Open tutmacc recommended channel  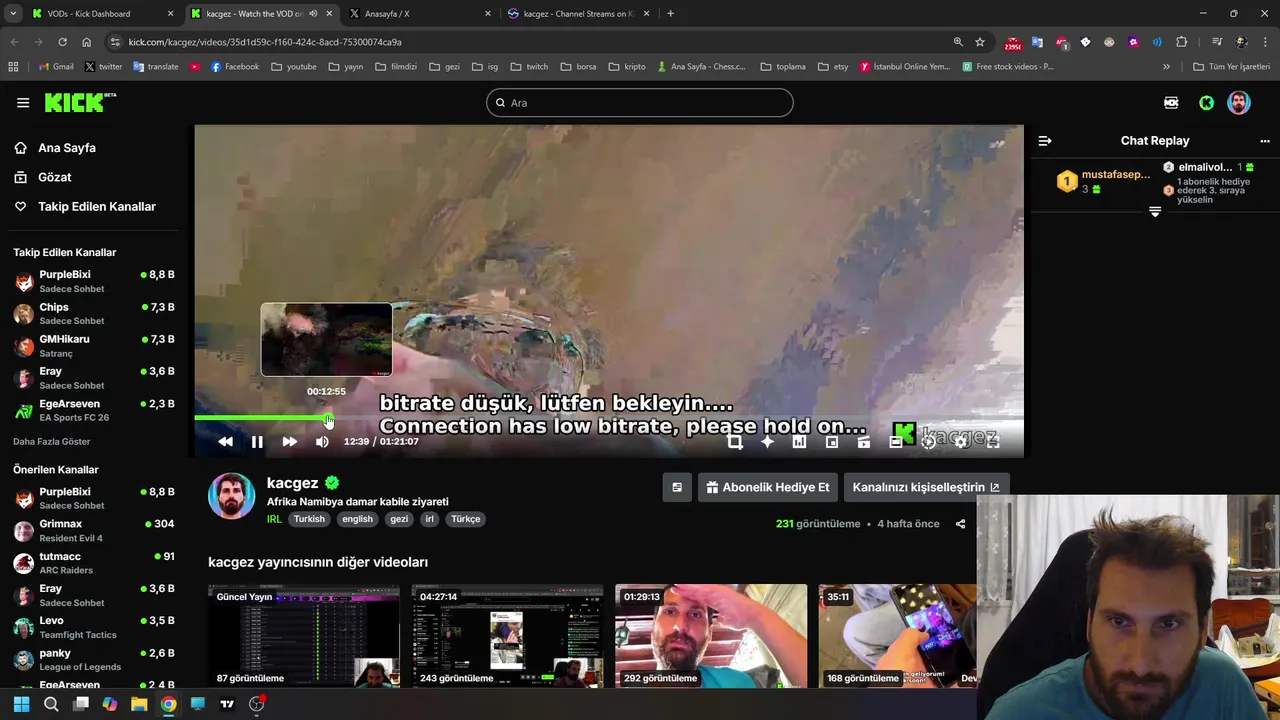click(94, 562)
